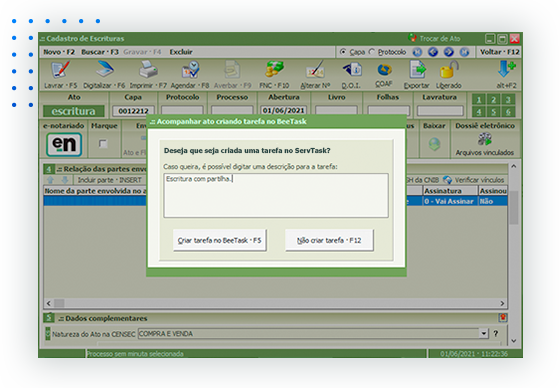The image size is (560, 388).
Task: Click red icon in Dados complementares header
Action: [503, 317]
